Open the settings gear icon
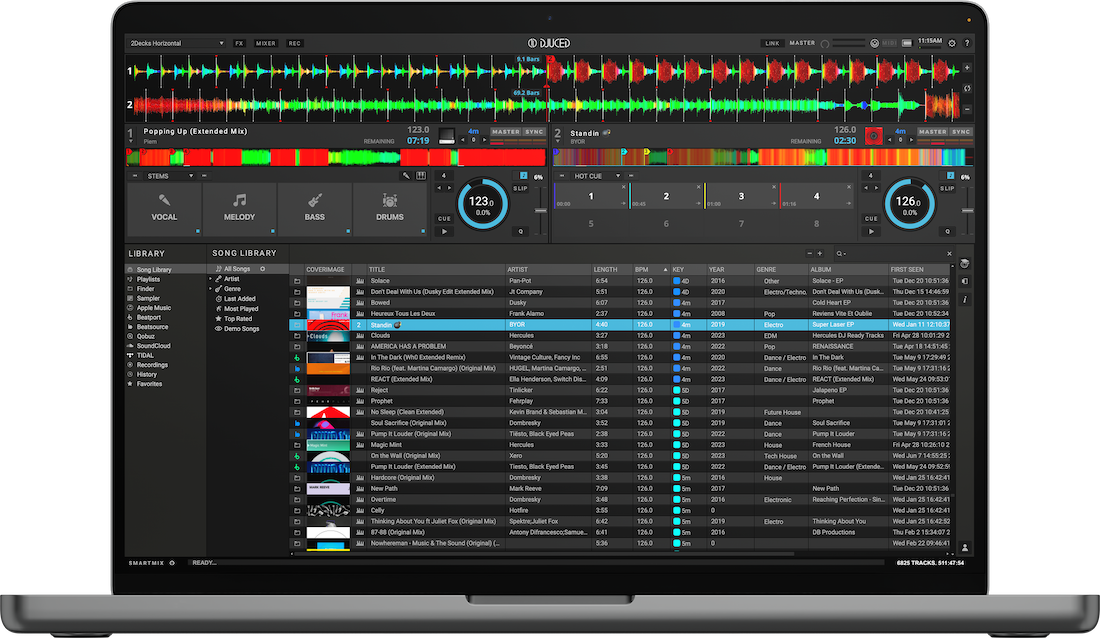Viewport: 1100px width, 638px height. pyautogui.click(x=952, y=44)
